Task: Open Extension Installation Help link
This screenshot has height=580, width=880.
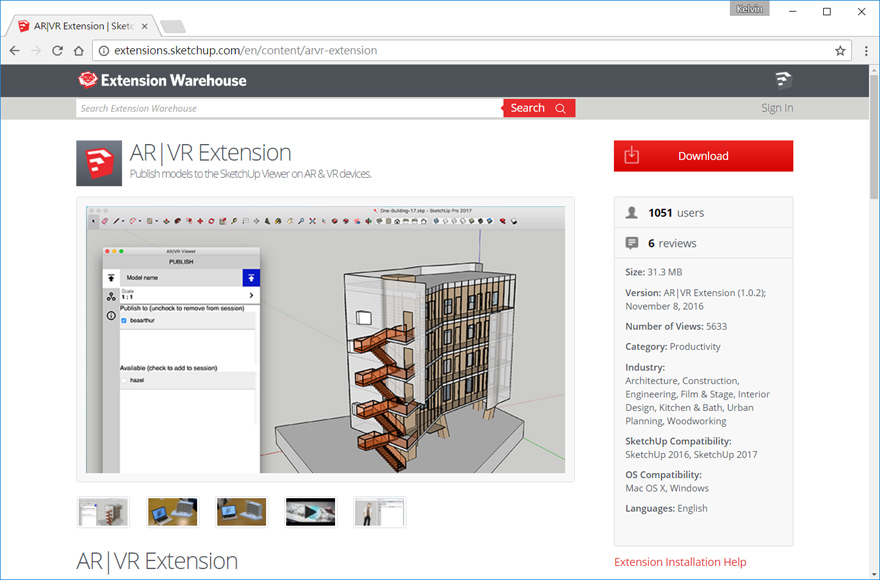Action: [x=680, y=562]
